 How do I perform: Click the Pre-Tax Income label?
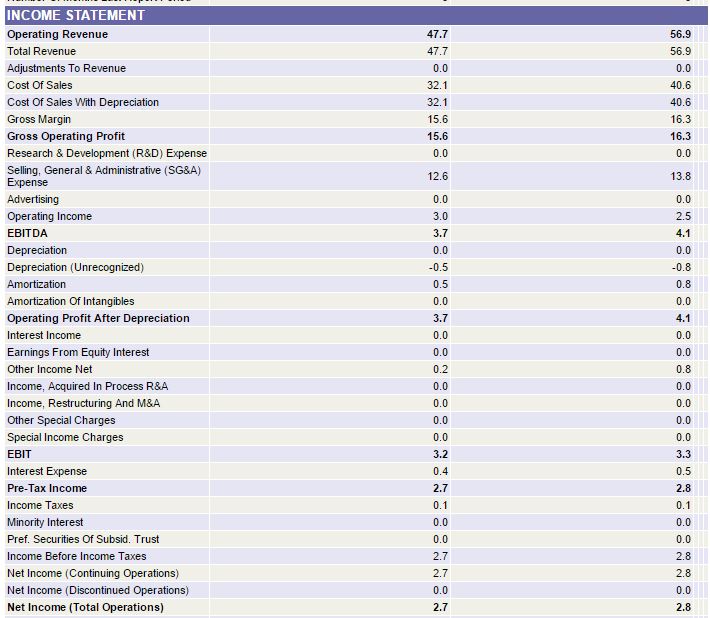click(47, 488)
